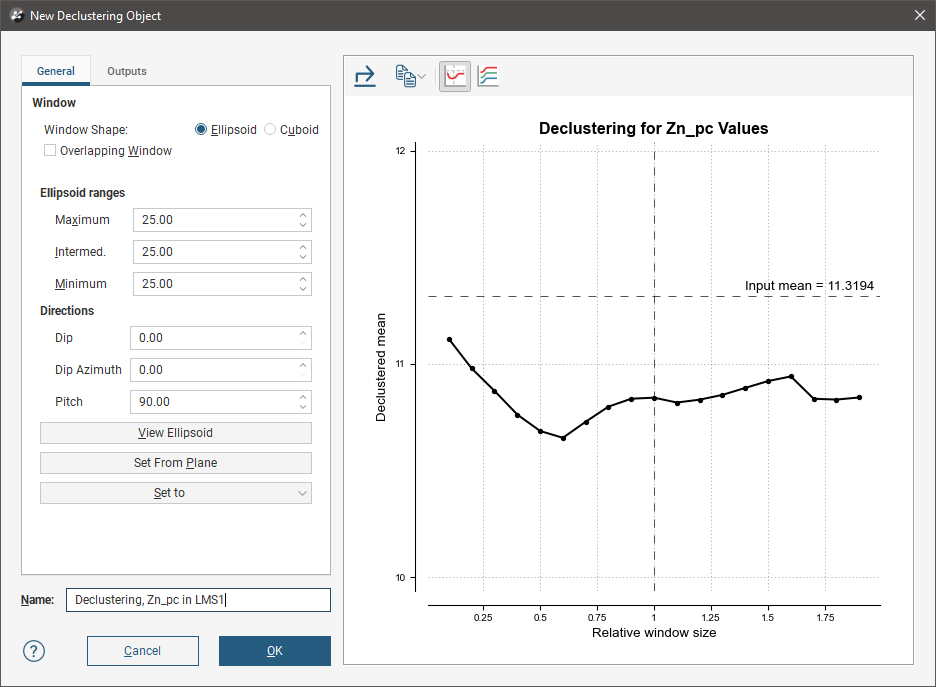Close the New Declustering Object dialog
The width and height of the screenshot is (936, 687).
click(x=919, y=15)
